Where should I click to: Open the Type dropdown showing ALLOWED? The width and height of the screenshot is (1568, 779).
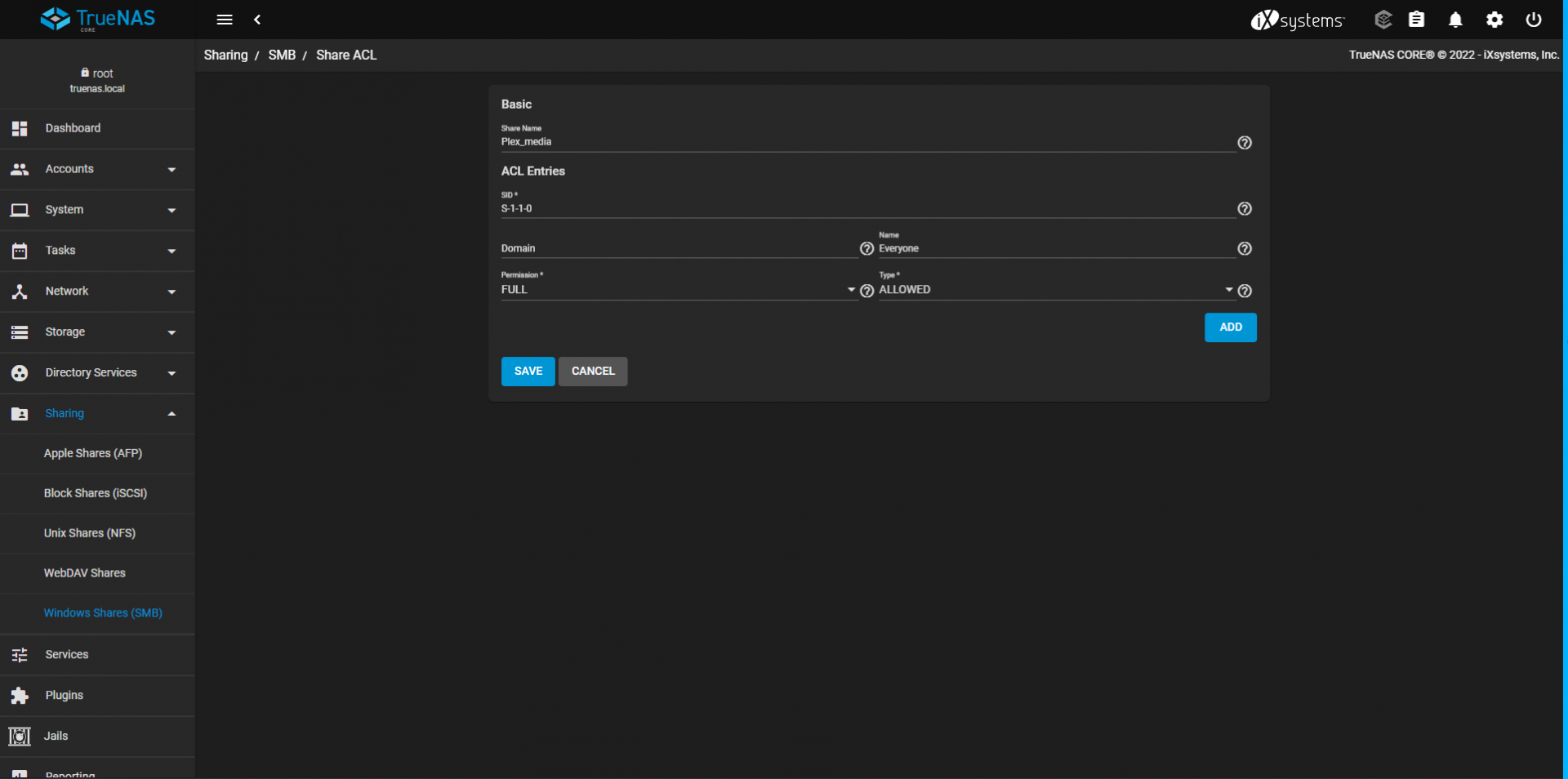tap(1057, 290)
